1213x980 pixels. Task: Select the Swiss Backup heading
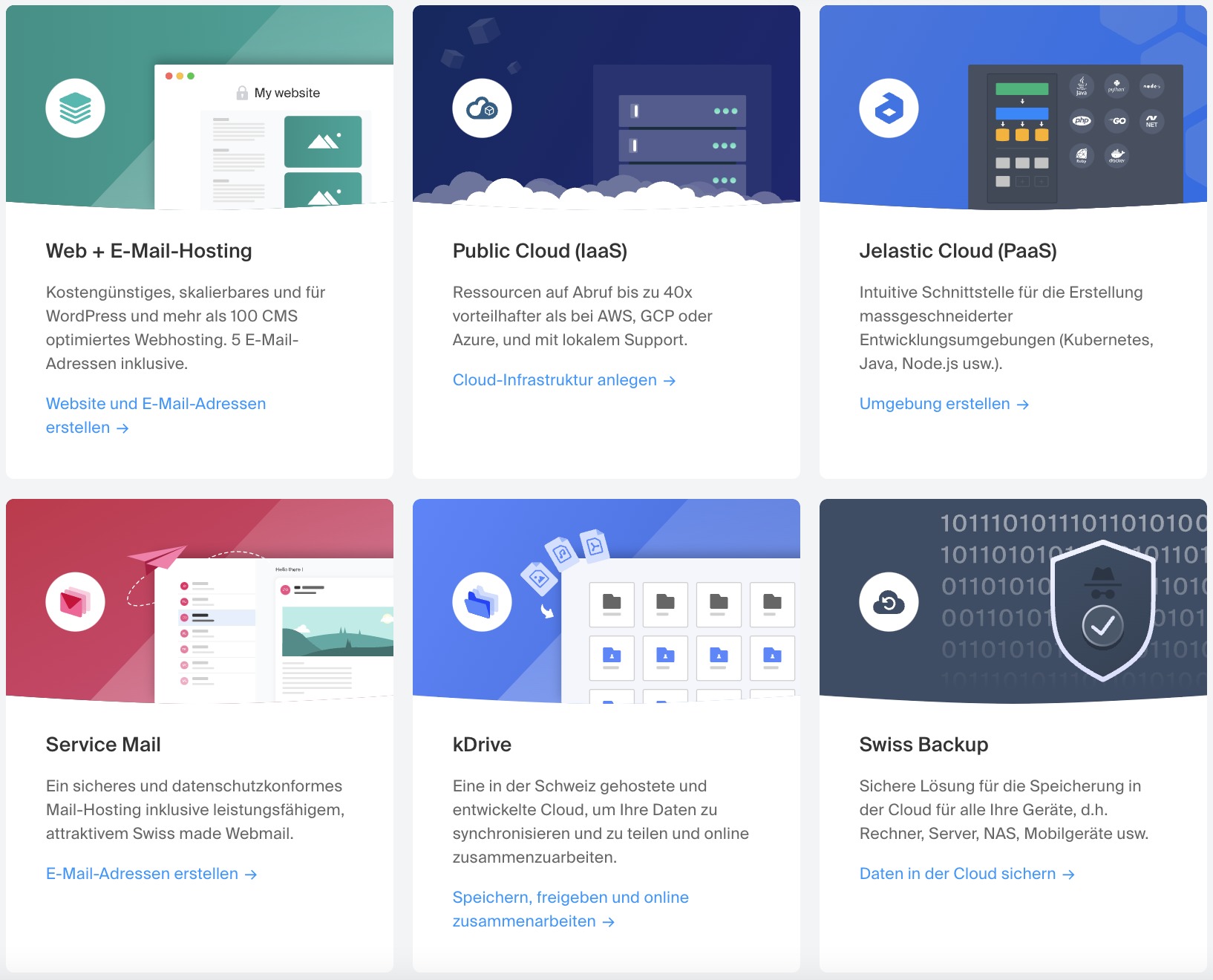tap(924, 745)
